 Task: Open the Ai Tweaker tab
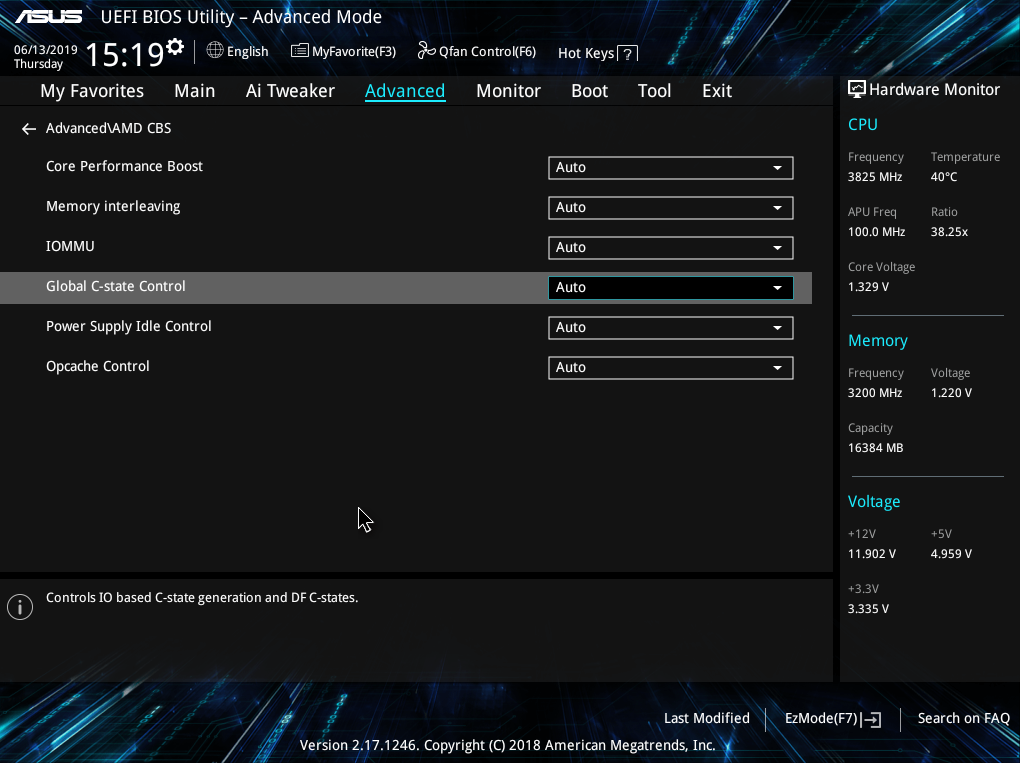290,90
